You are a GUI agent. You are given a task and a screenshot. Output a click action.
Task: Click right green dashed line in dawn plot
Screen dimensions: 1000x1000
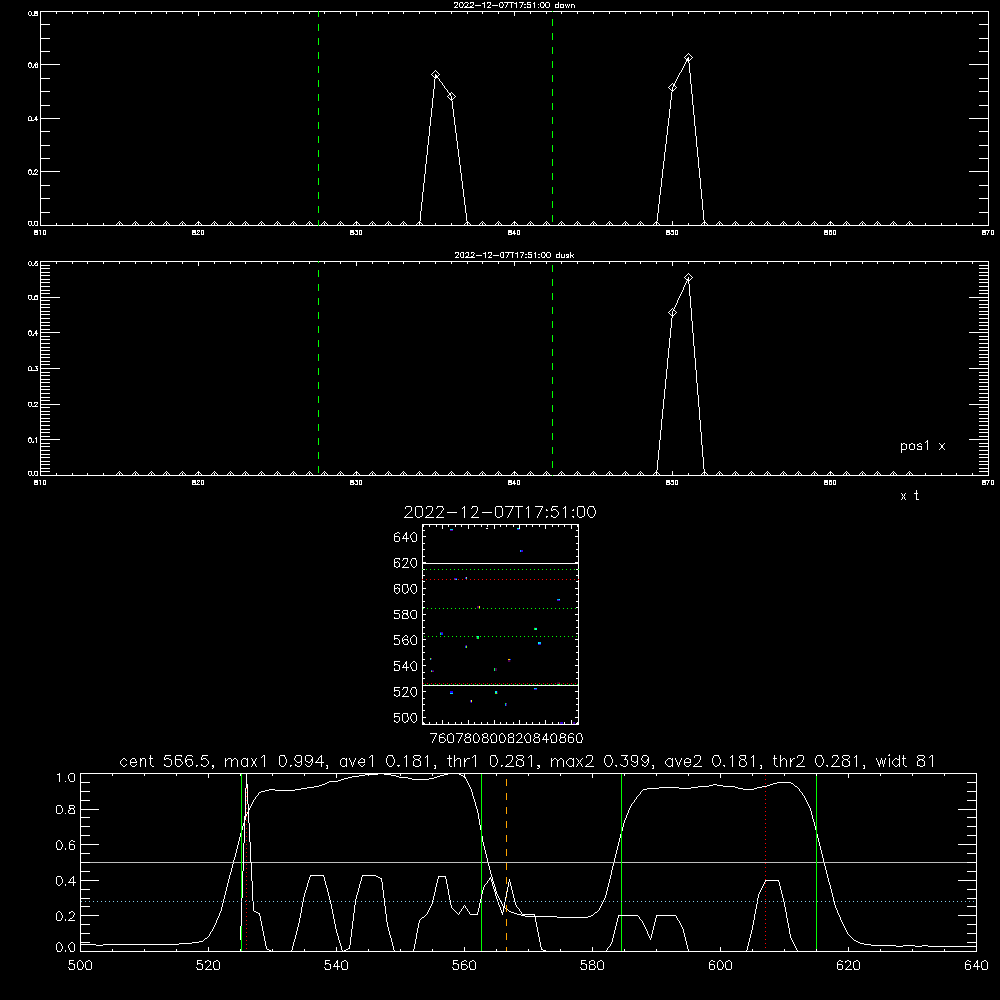click(x=552, y=118)
